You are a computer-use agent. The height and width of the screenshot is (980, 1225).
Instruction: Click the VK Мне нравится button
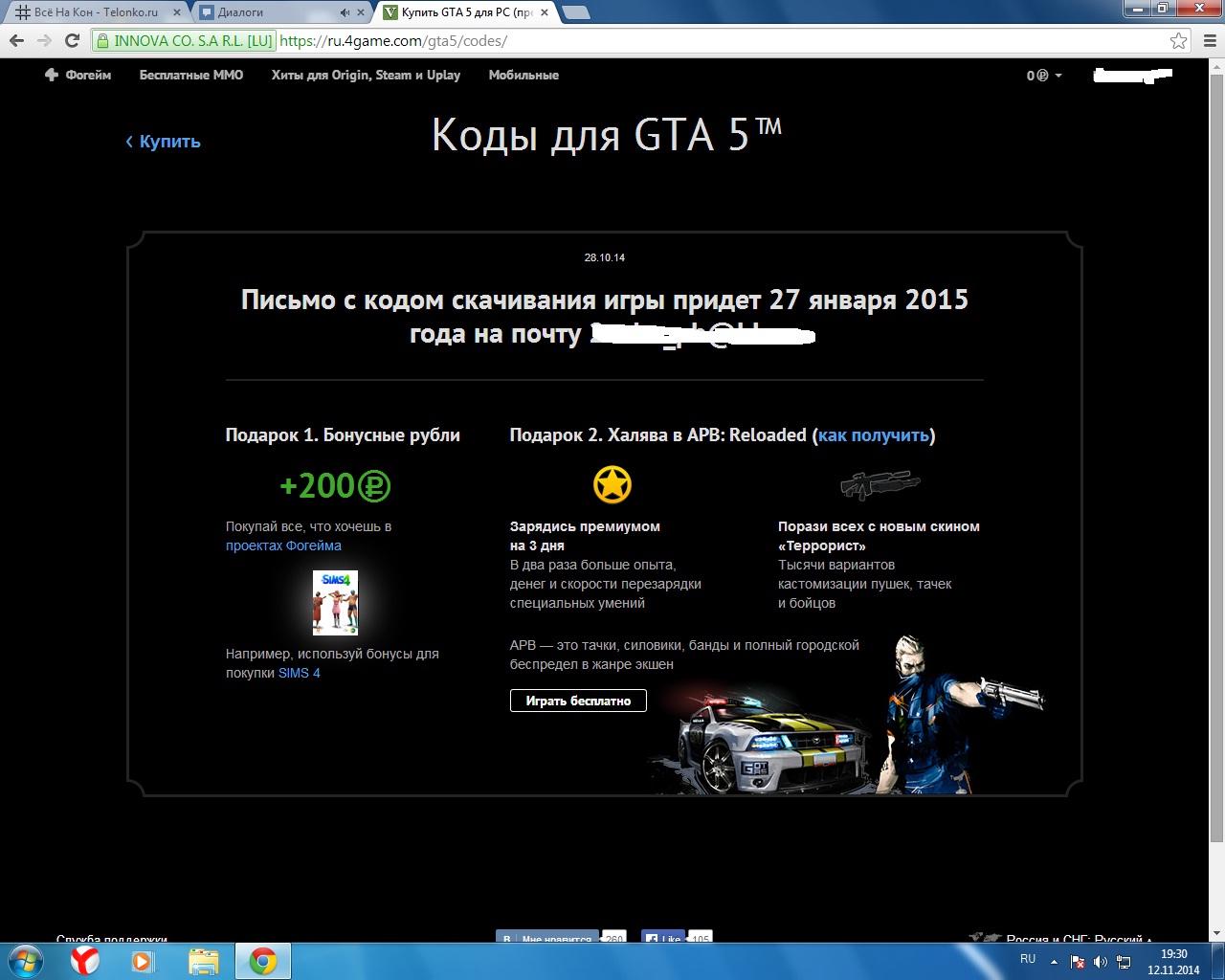[x=547, y=937]
